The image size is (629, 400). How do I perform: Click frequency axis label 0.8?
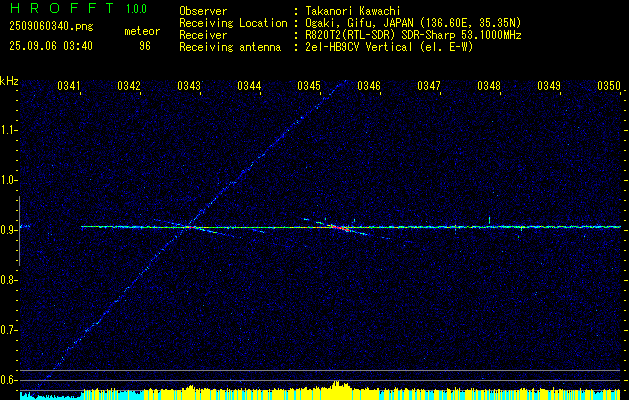[8, 280]
